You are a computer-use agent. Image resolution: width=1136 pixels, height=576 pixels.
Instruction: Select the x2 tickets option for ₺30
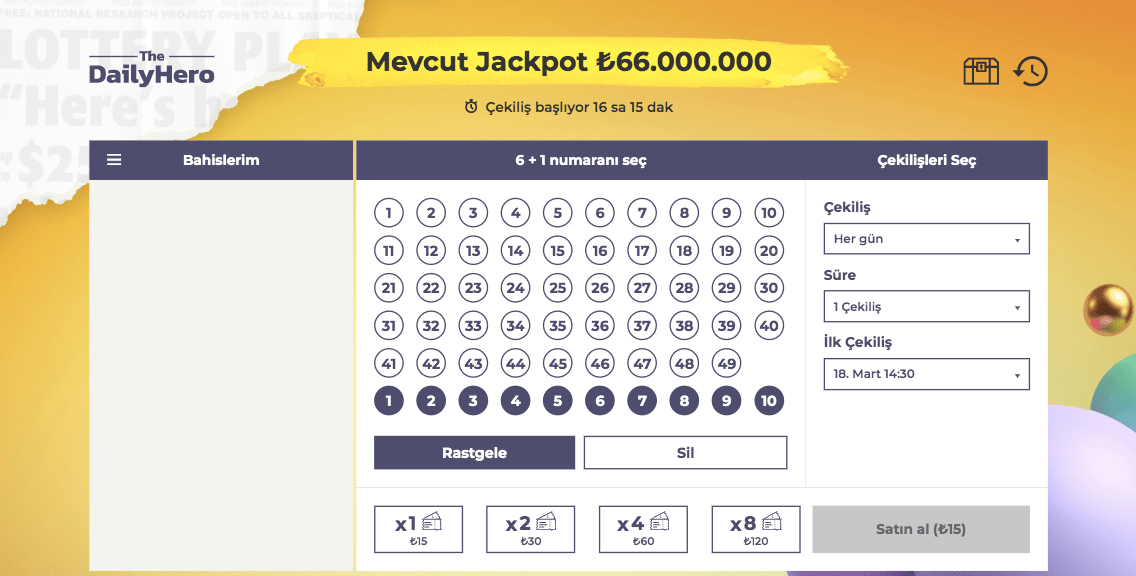[x=530, y=529]
